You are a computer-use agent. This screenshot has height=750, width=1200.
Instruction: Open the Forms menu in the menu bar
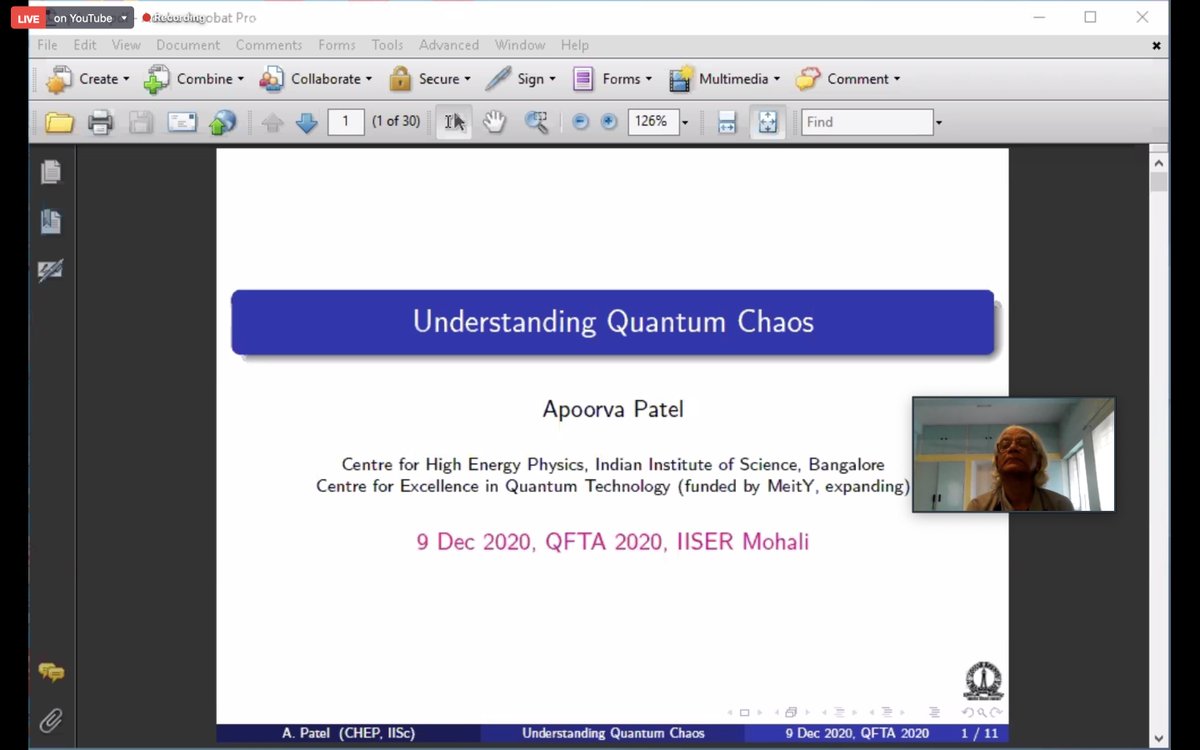click(337, 45)
